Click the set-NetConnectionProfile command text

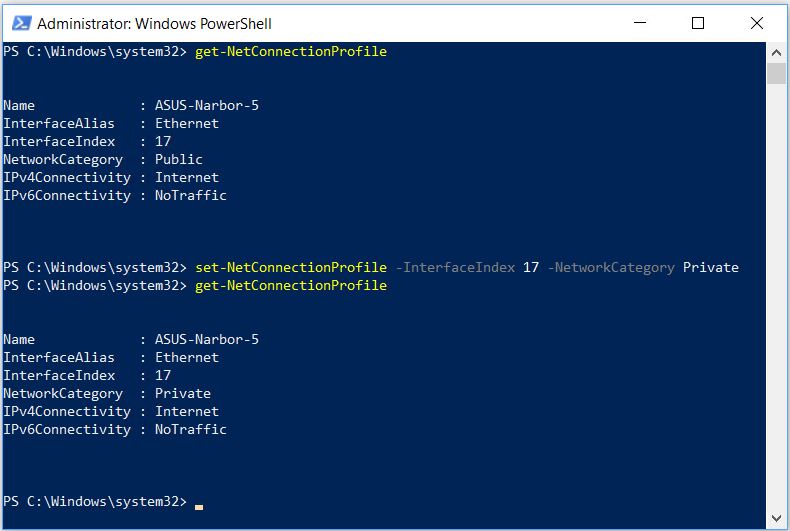tap(291, 268)
